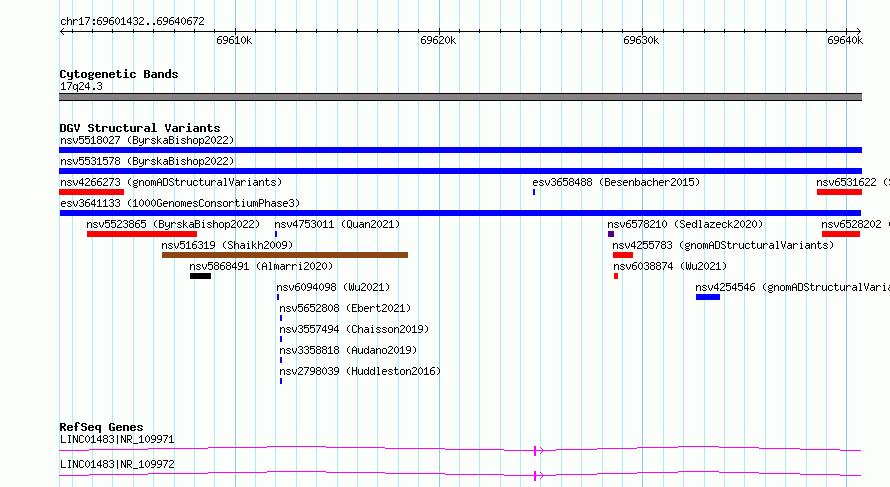The width and height of the screenshot is (890, 487).
Task: Click nsv5523865 (ByrskaBishop2022) label
Action: pyautogui.click(x=173, y=224)
